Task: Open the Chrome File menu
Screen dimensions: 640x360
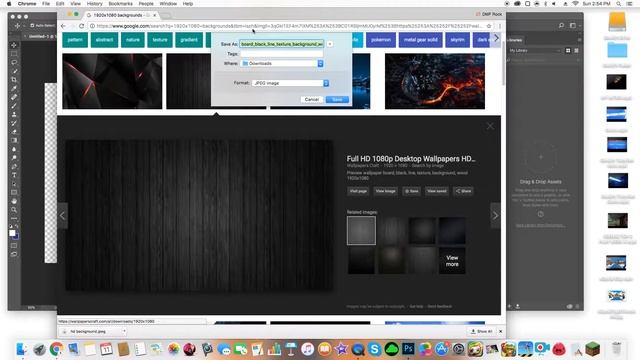Action: tap(46, 4)
